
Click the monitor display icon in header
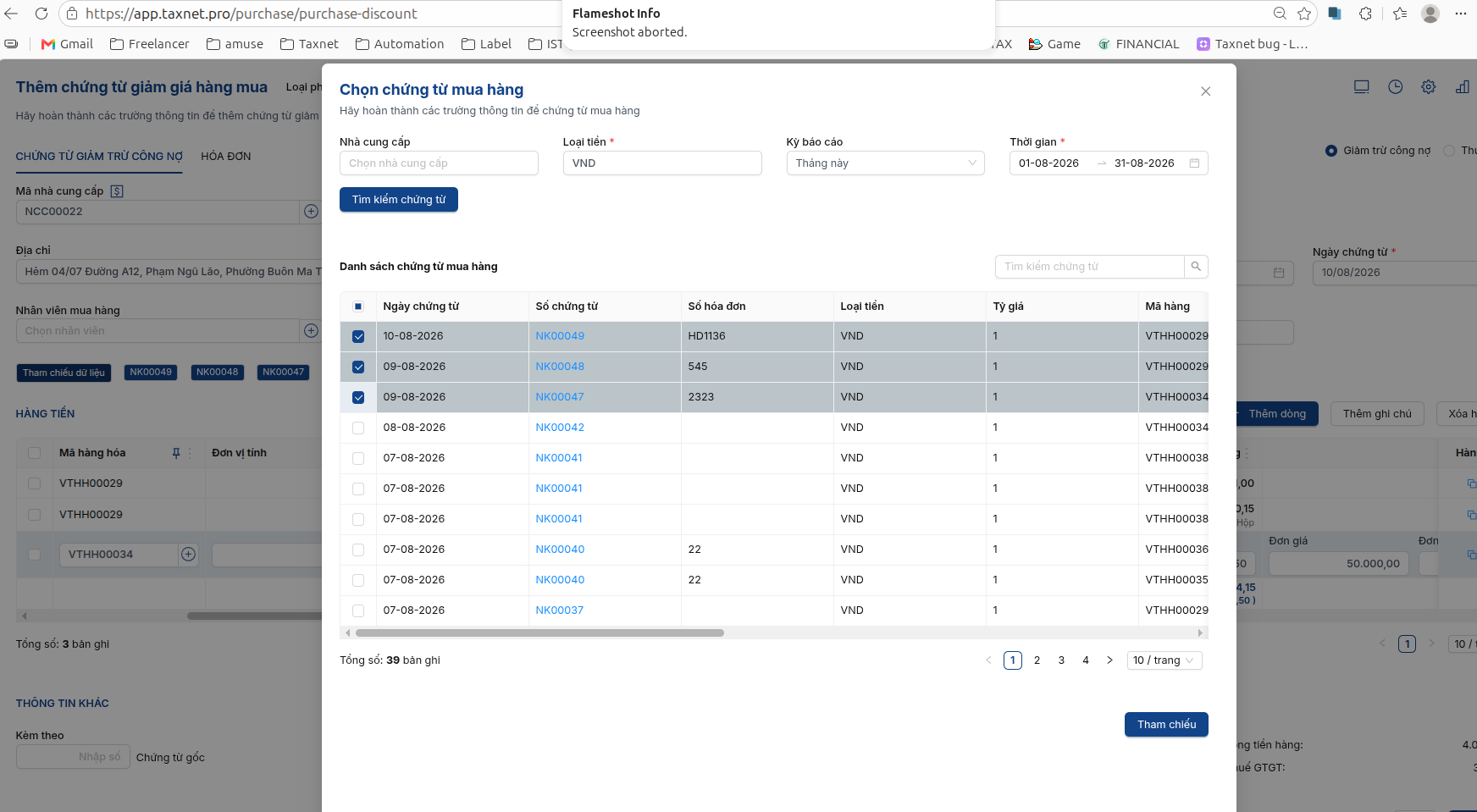tap(1362, 87)
